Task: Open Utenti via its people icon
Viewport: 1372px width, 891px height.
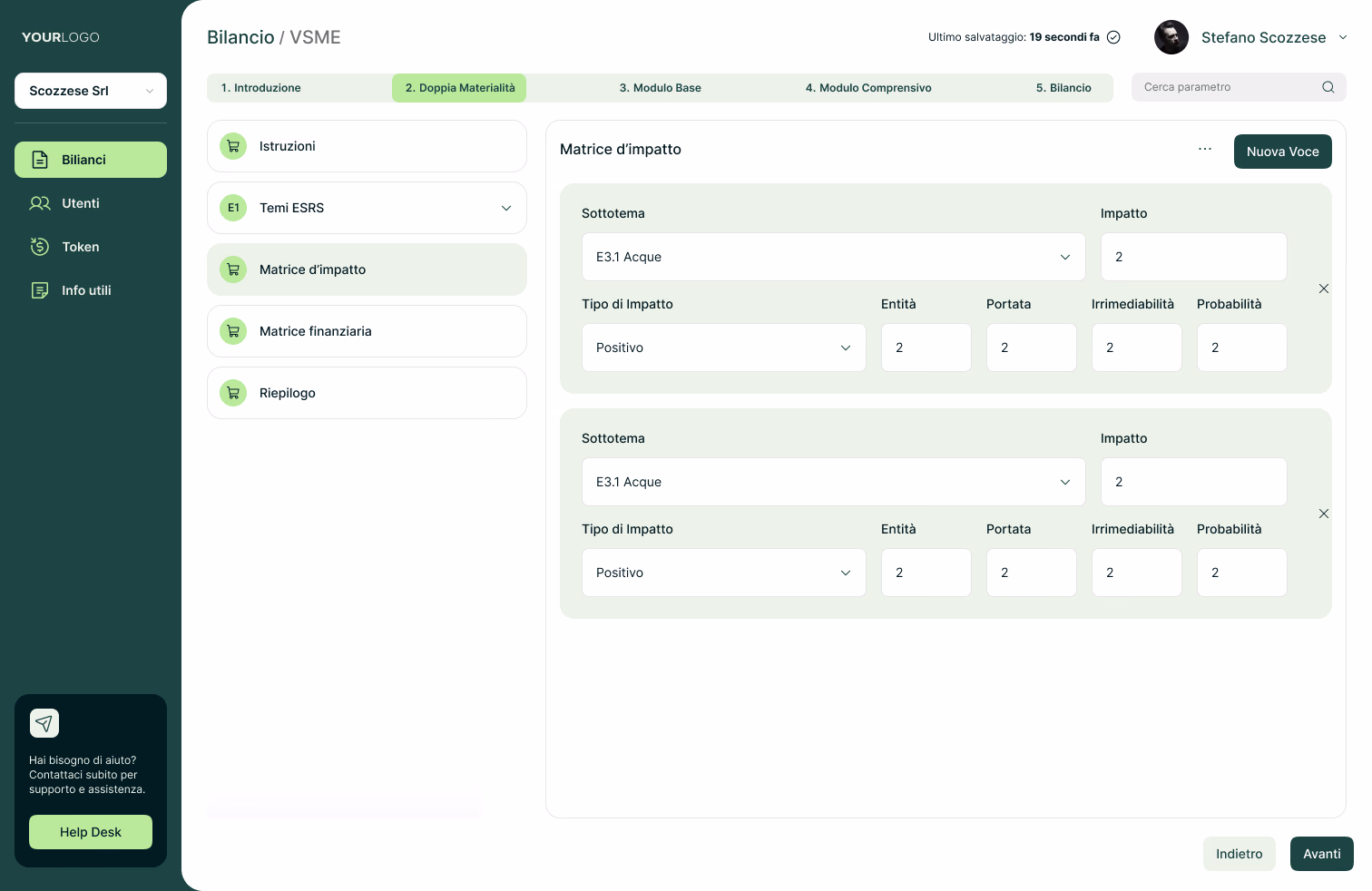Action: point(40,203)
